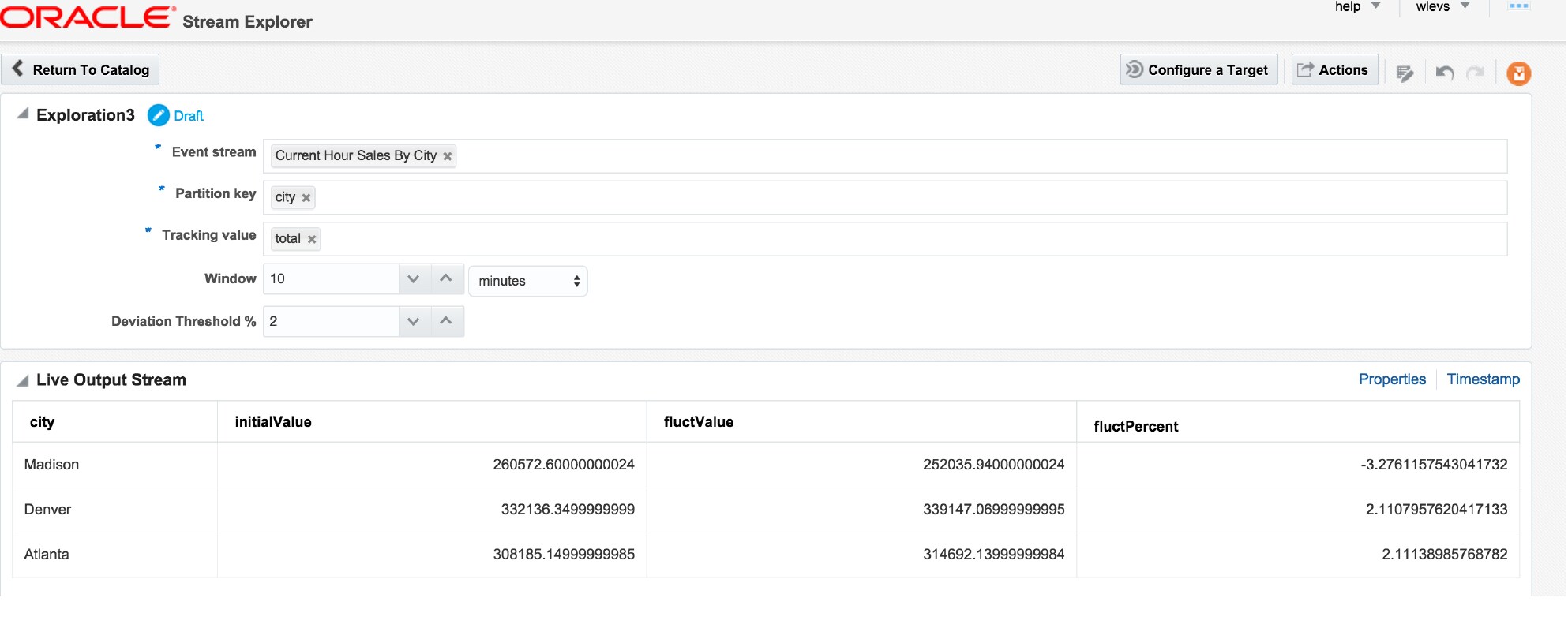Viewport: 1568px width, 628px height.
Task: Open the wlevs user menu
Action: tap(1442, 7)
